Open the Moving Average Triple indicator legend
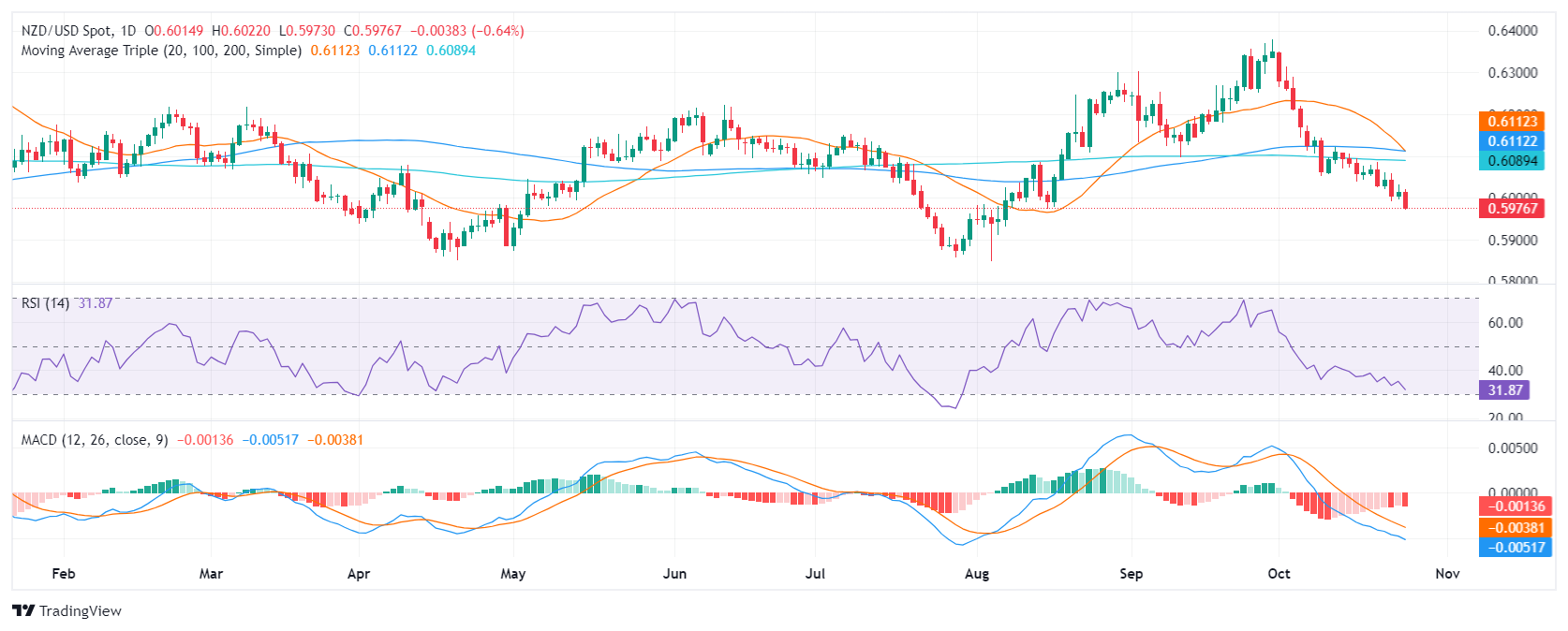Image resolution: width=1568 pixels, height=631 pixels. click(x=161, y=51)
